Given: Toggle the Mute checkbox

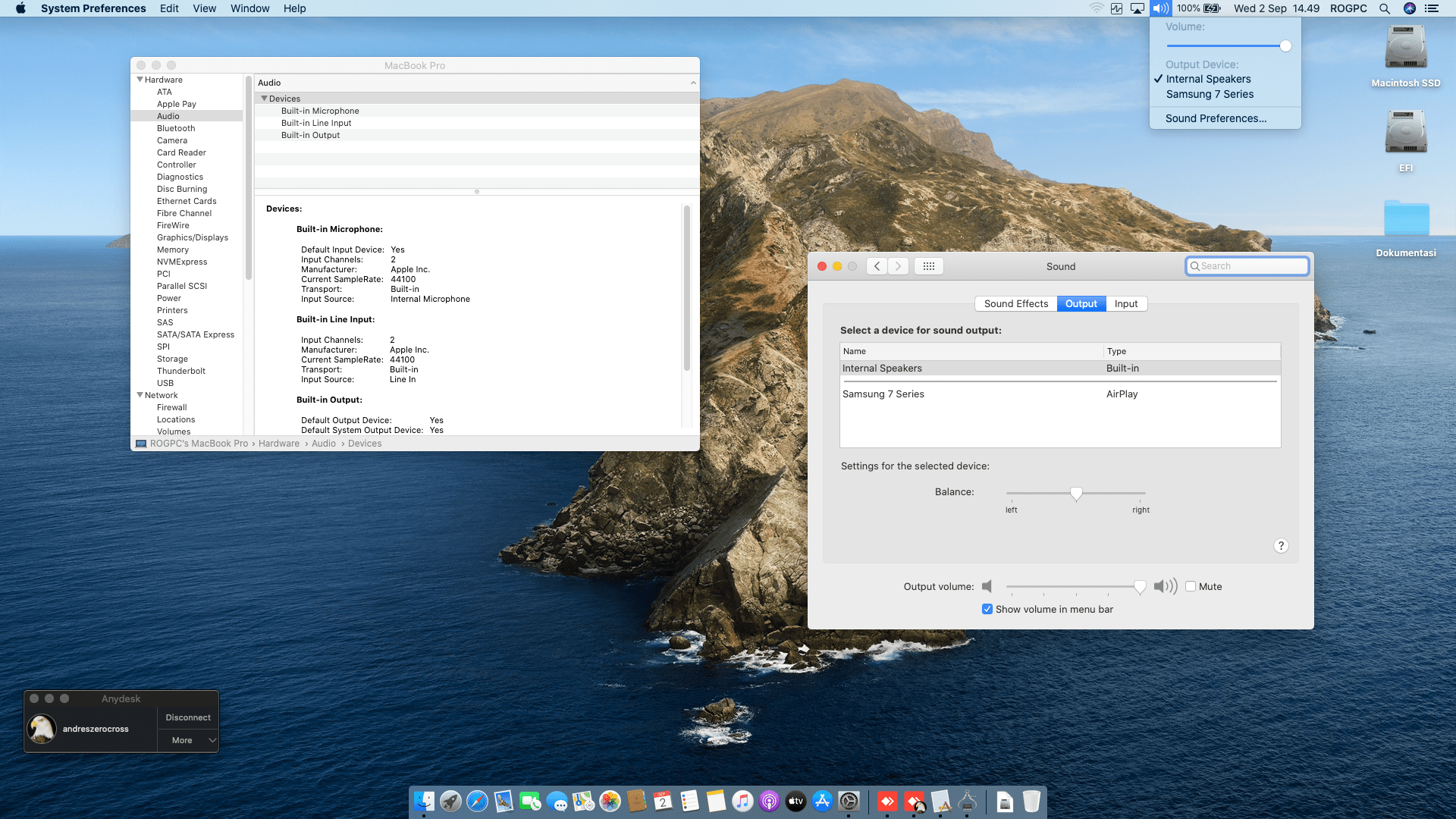Looking at the screenshot, I should click(x=1191, y=586).
